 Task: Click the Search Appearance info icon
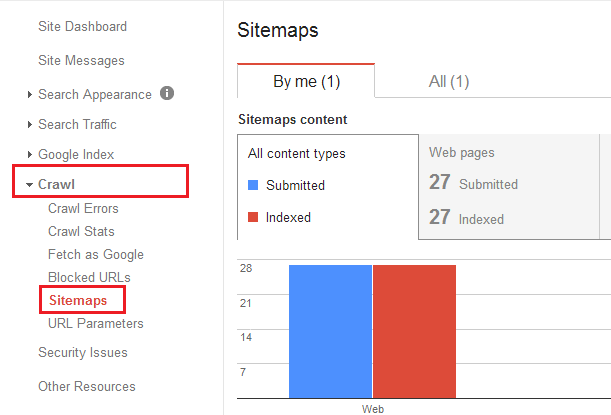click(167, 94)
